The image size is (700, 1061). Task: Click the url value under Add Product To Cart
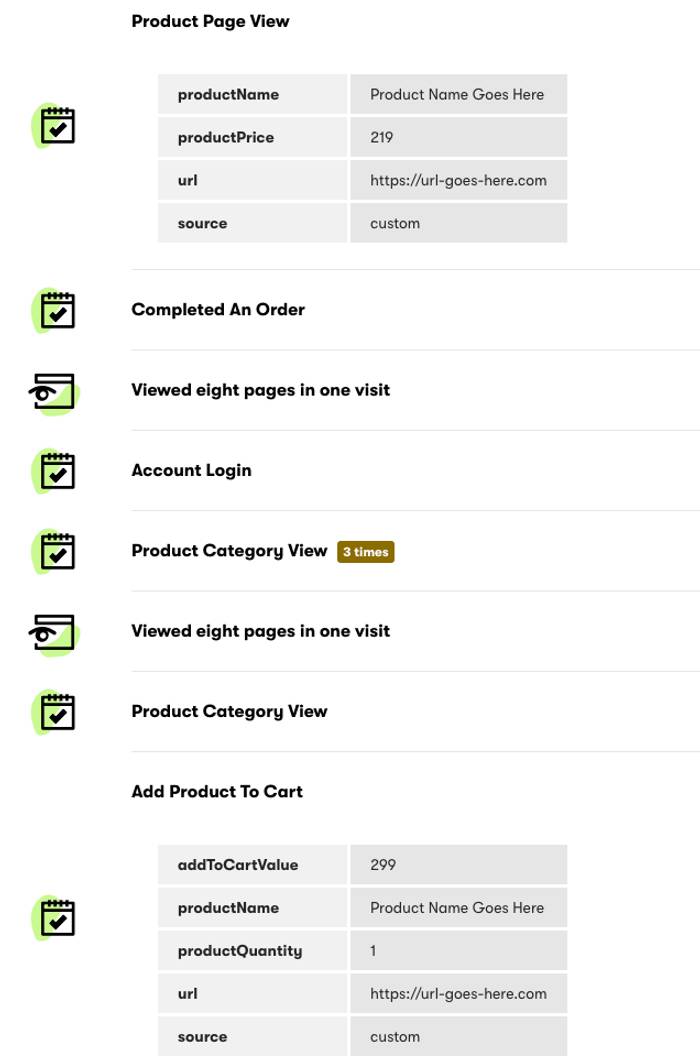pyautogui.click(x=458, y=994)
